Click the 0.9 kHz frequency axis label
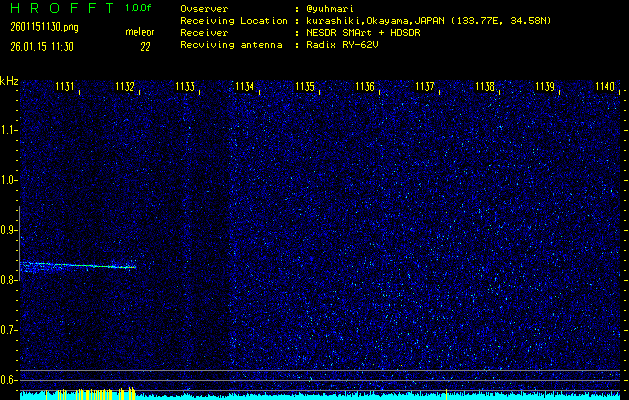This screenshot has width=629, height=400. [9, 230]
